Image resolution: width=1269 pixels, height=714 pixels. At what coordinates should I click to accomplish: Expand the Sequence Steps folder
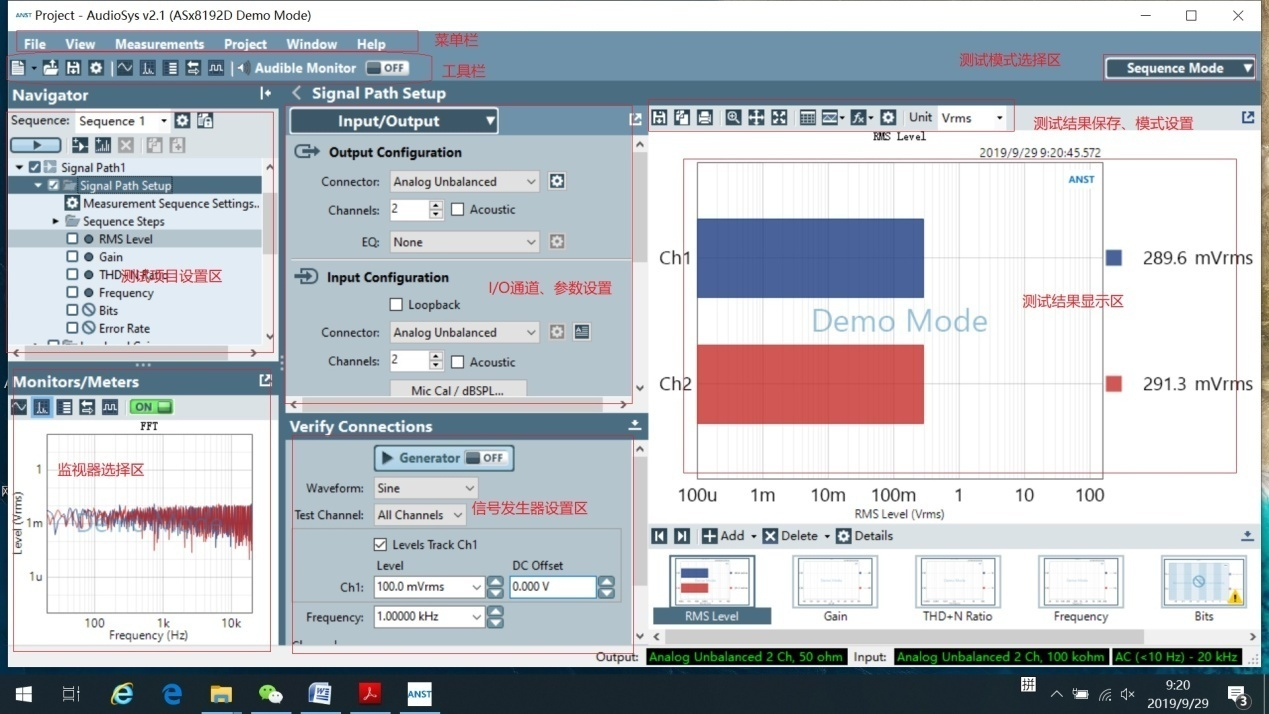(56, 221)
